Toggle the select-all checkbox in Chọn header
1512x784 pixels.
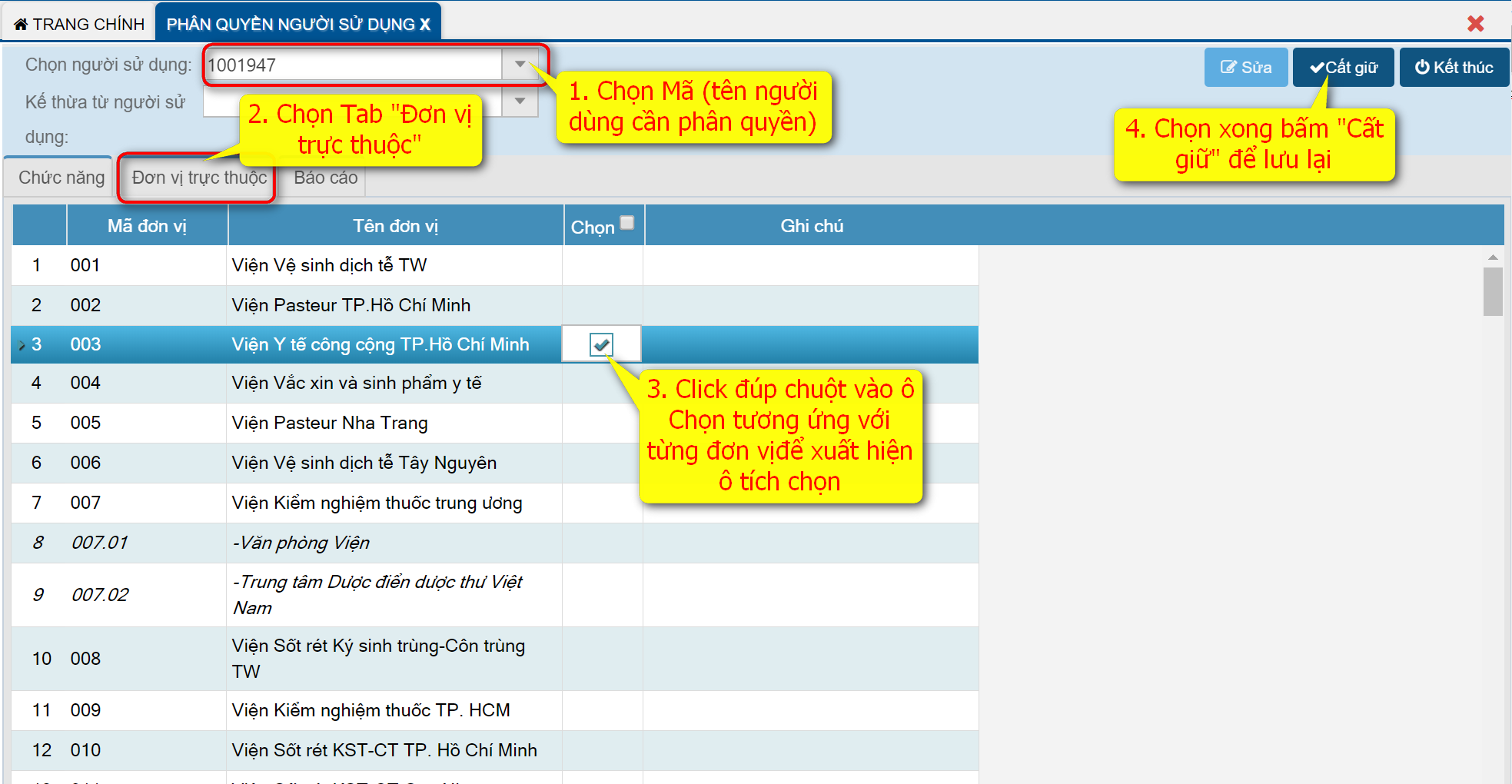(x=627, y=223)
